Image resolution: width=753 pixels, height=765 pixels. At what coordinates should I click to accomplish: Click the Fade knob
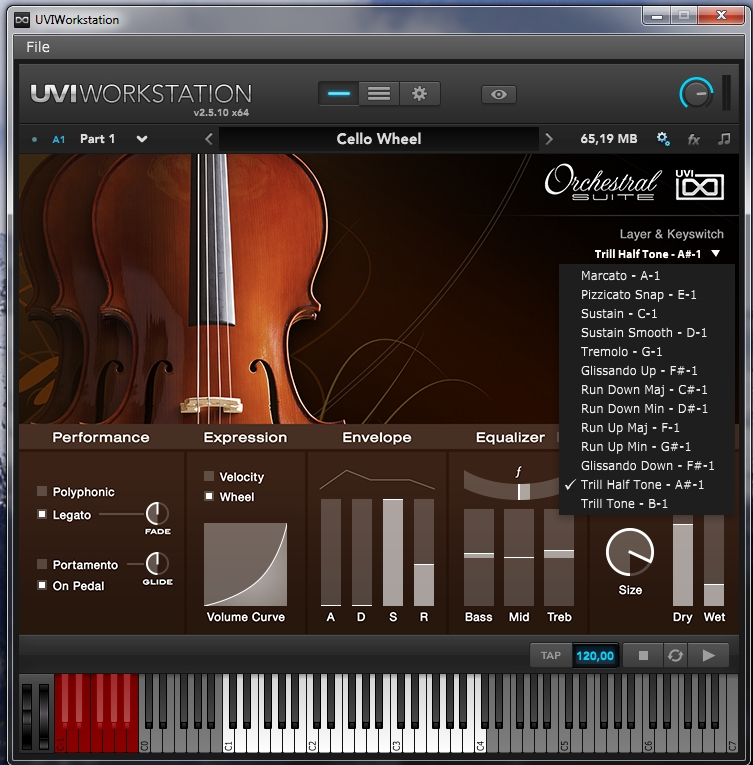pos(157,513)
